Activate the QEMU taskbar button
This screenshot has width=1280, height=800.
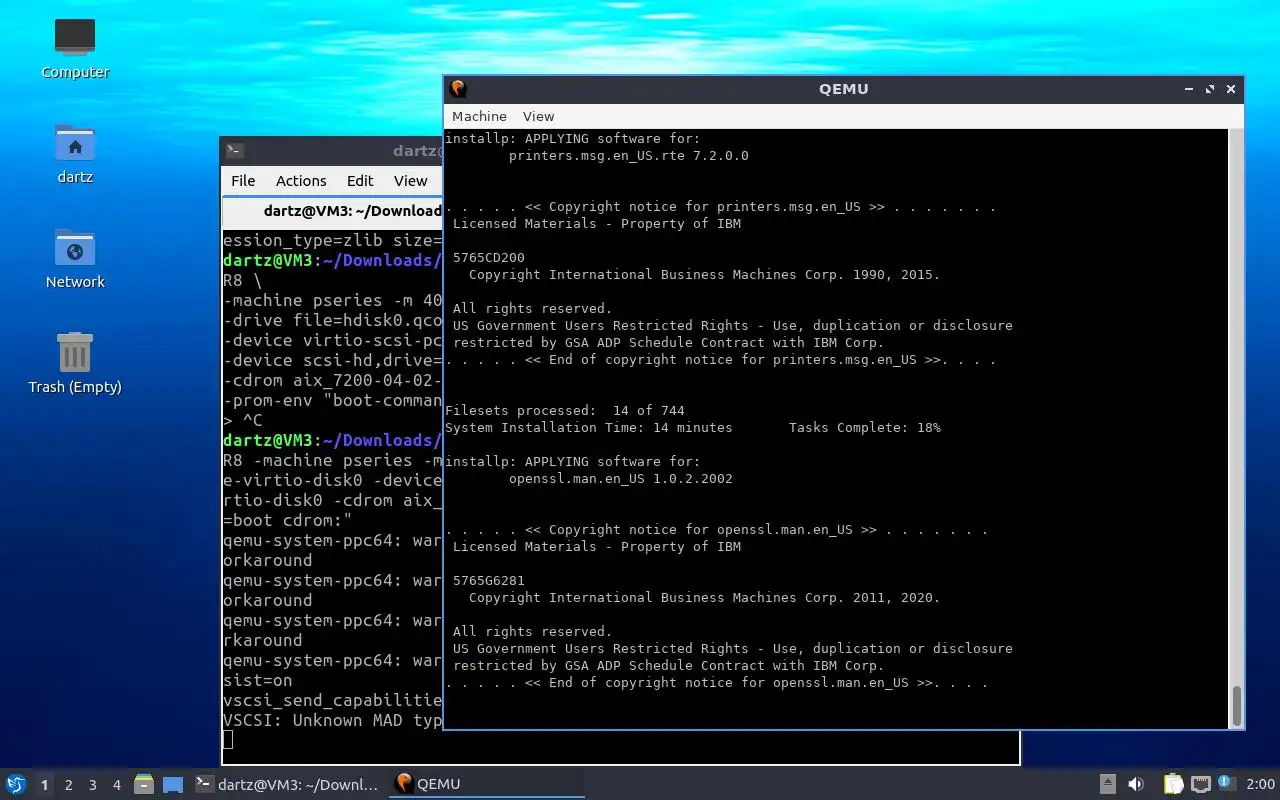pos(487,784)
